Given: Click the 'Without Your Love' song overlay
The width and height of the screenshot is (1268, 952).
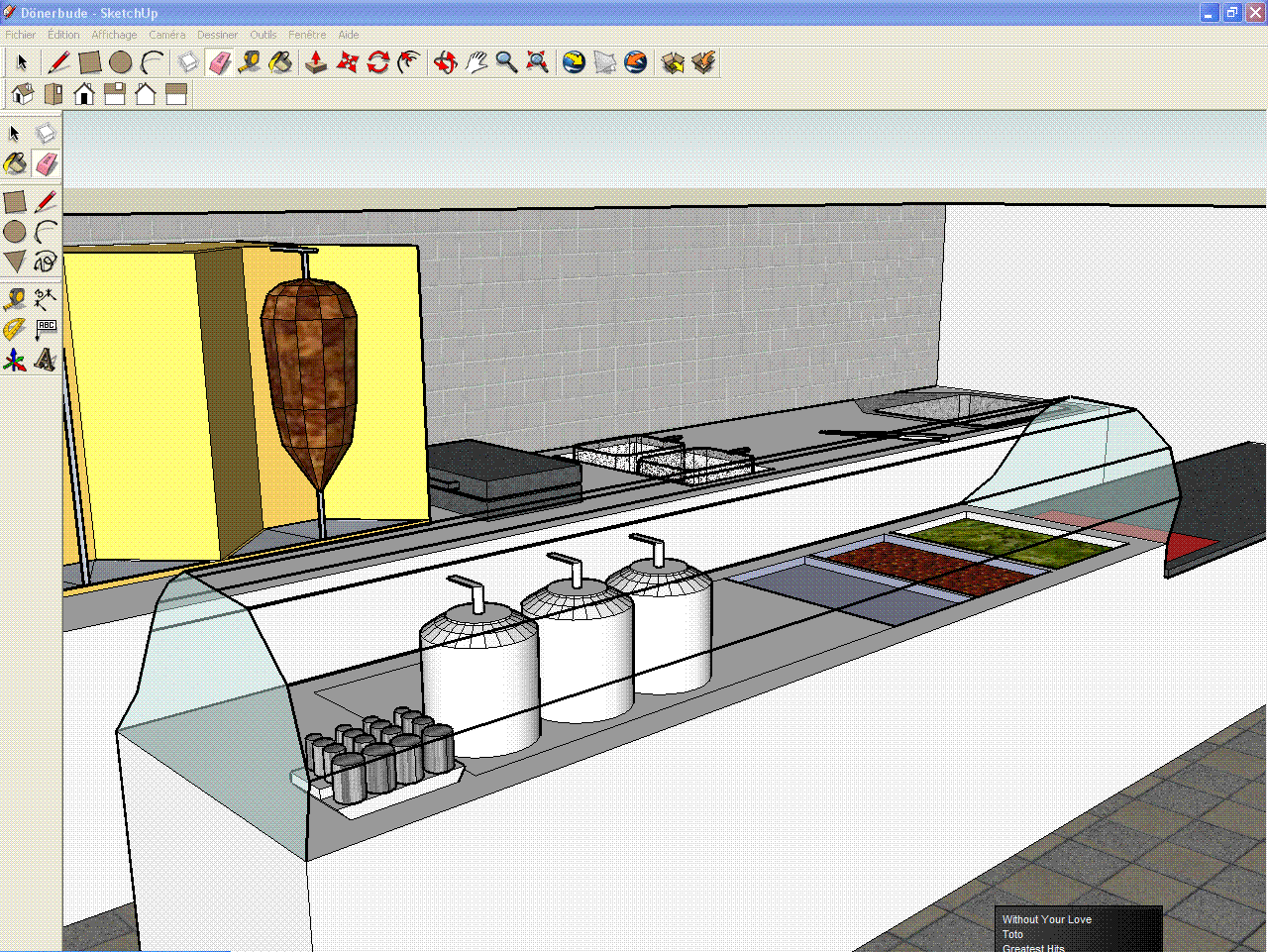Looking at the screenshot, I should point(1046,919).
